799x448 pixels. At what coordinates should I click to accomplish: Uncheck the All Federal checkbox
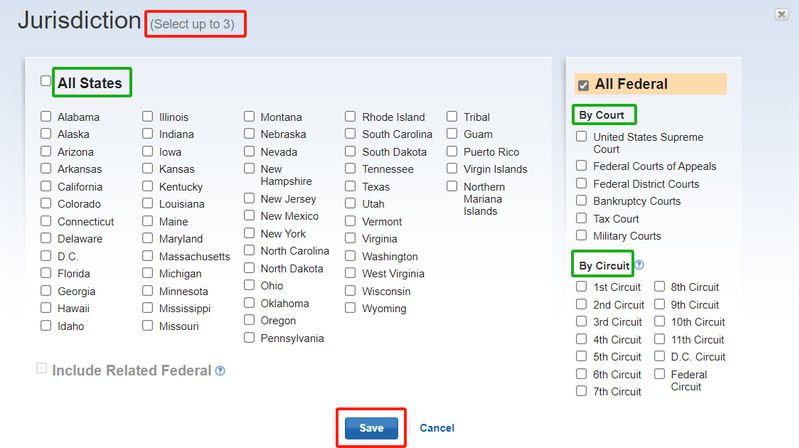click(583, 85)
